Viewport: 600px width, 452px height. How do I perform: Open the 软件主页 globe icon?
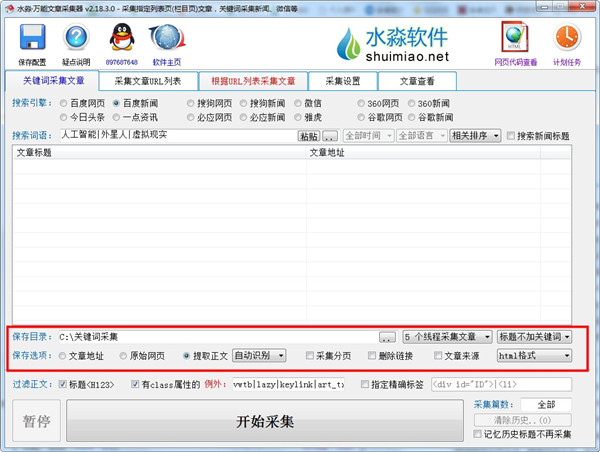click(x=166, y=38)
